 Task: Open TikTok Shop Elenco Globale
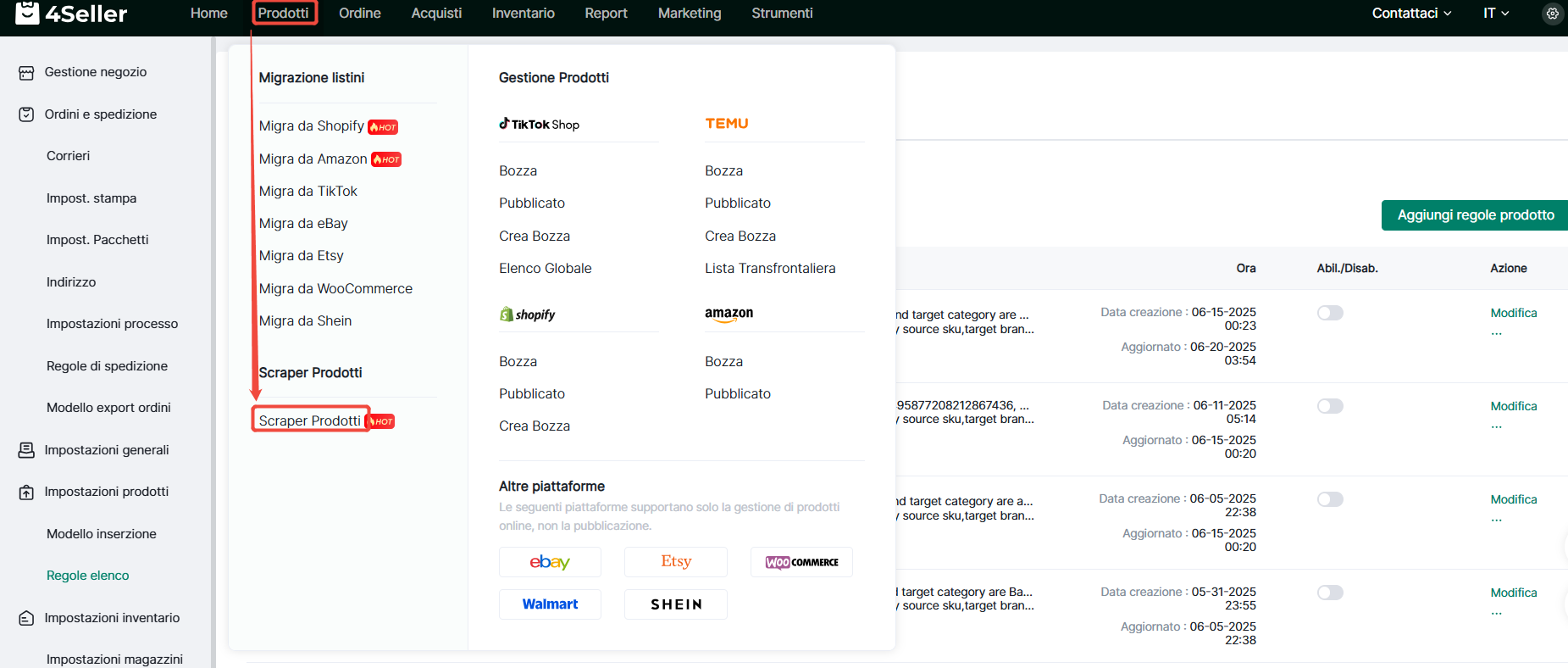click(x=546, y=269)
